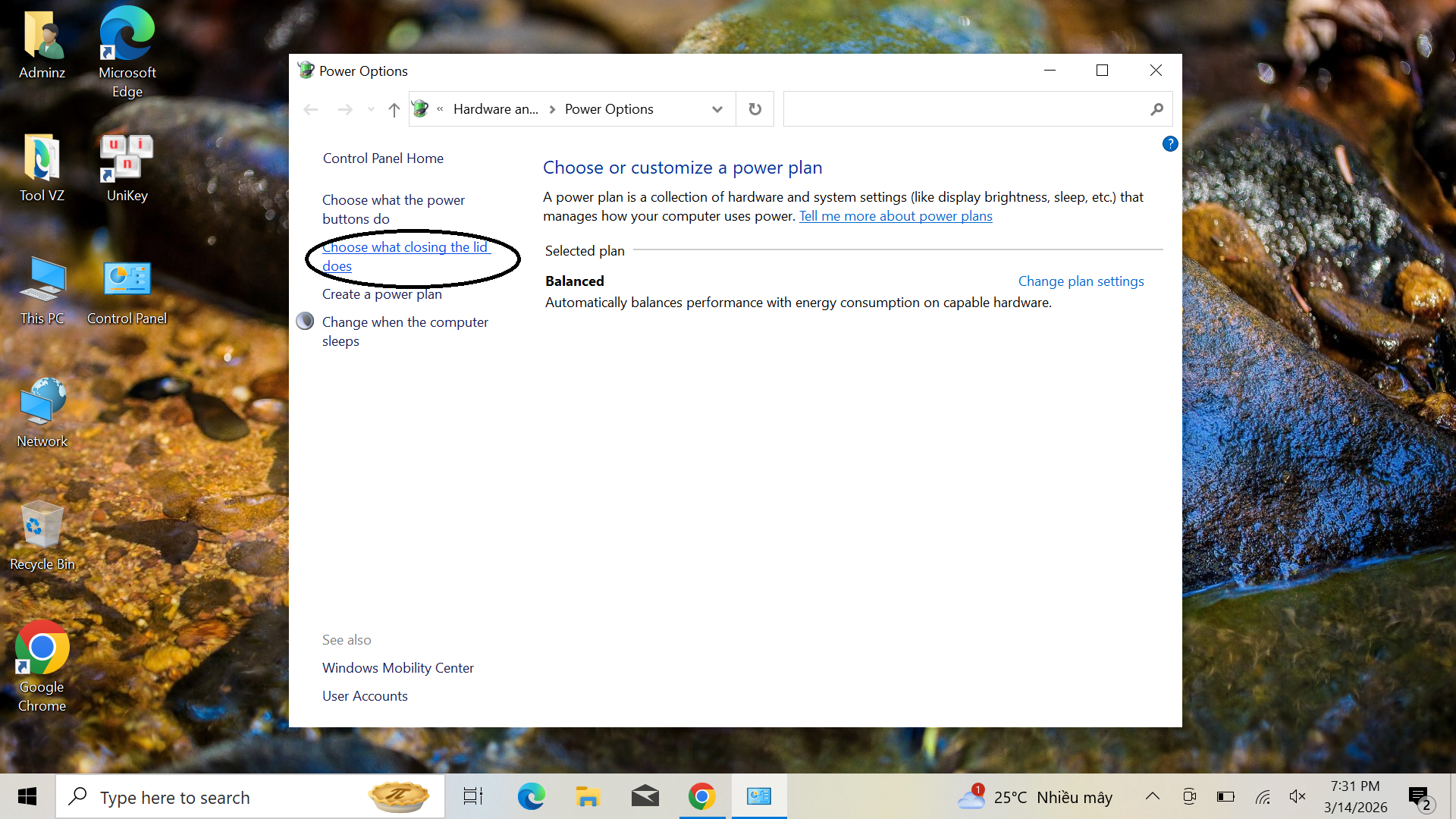Expand the chevron after Hardware breadcrumb
This screenshot has height=819, width=1456.
click(552, 109)
